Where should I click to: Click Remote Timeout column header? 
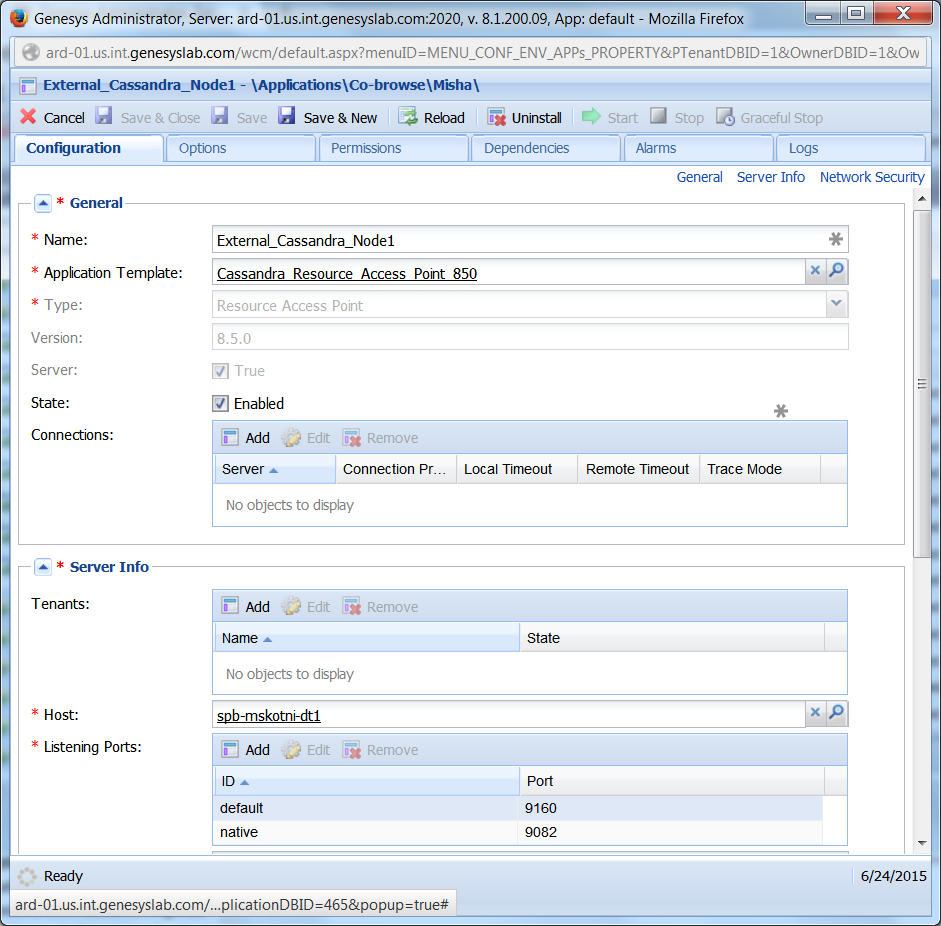[x=639, y=469]
